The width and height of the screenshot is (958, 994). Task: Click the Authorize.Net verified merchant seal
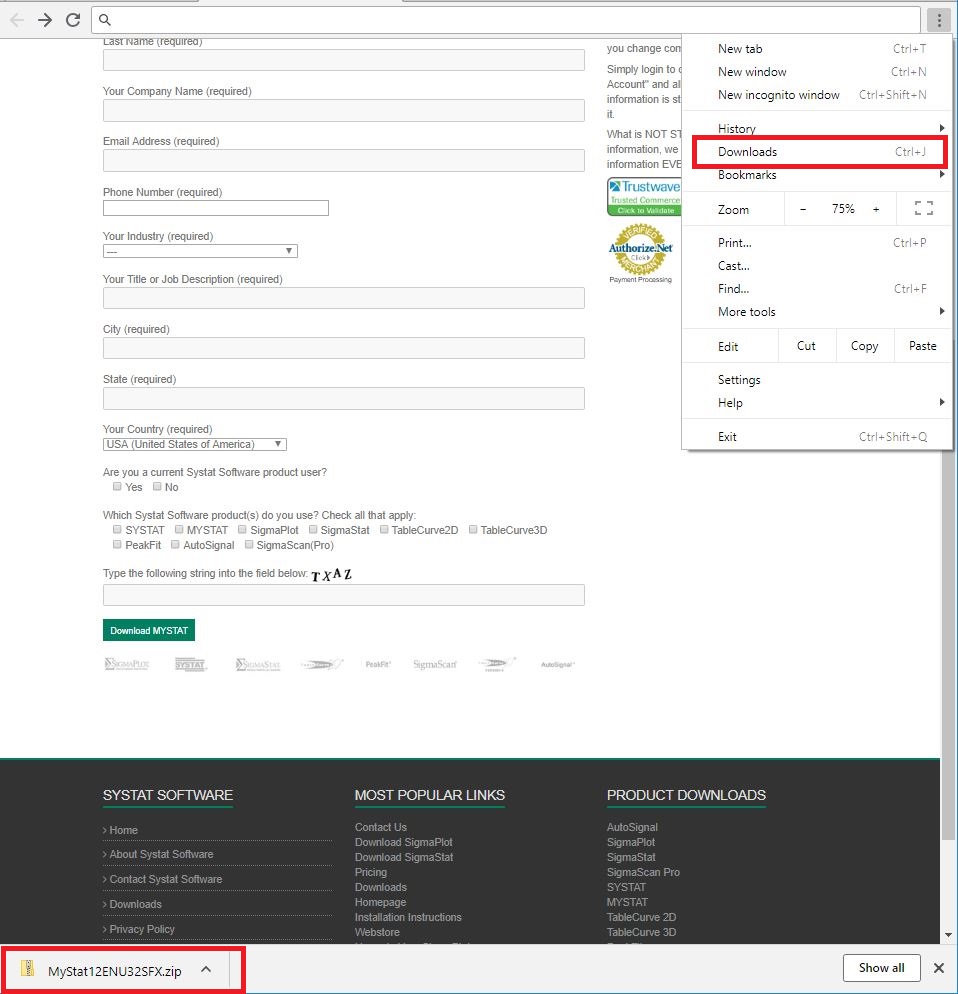click(x=640, y=249)
